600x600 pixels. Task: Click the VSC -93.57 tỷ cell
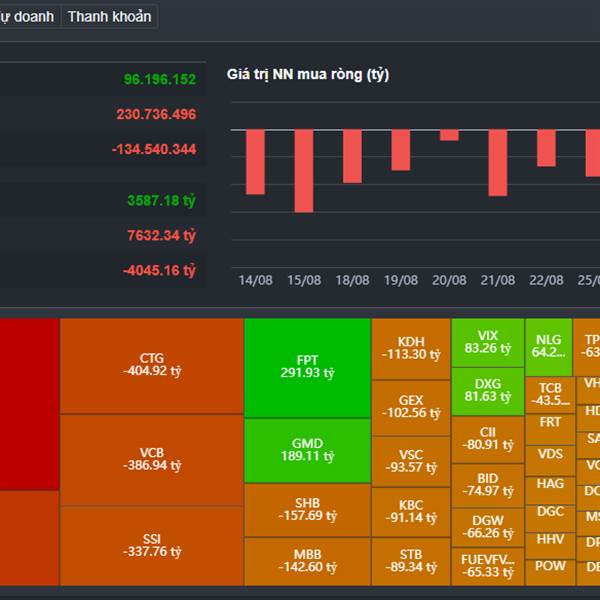tap(411, 462)
